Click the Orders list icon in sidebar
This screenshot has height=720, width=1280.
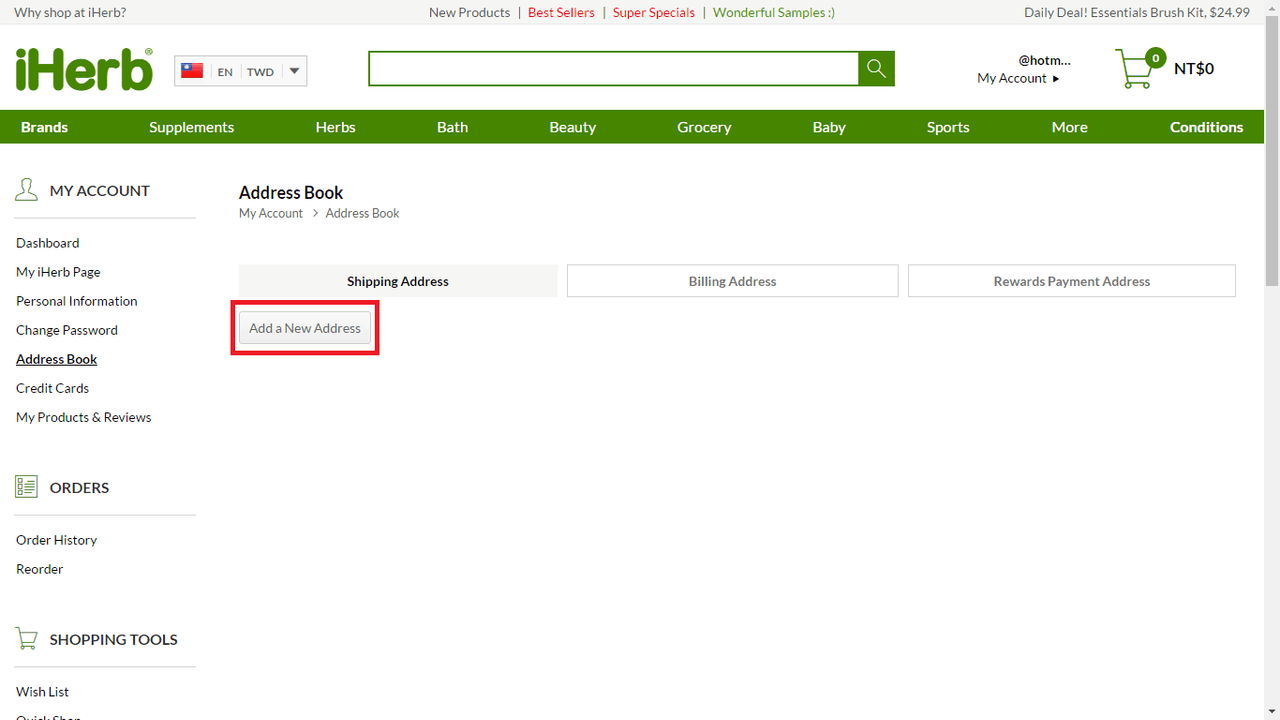(x=26, y=487)
